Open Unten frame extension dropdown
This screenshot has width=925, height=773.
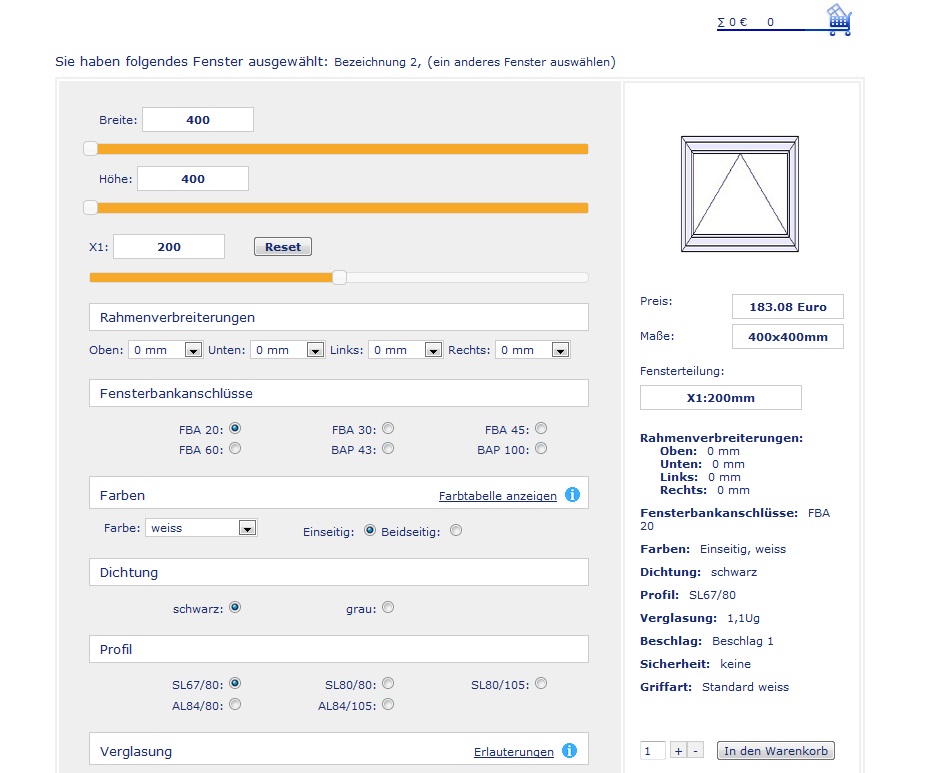pos(288,350)
